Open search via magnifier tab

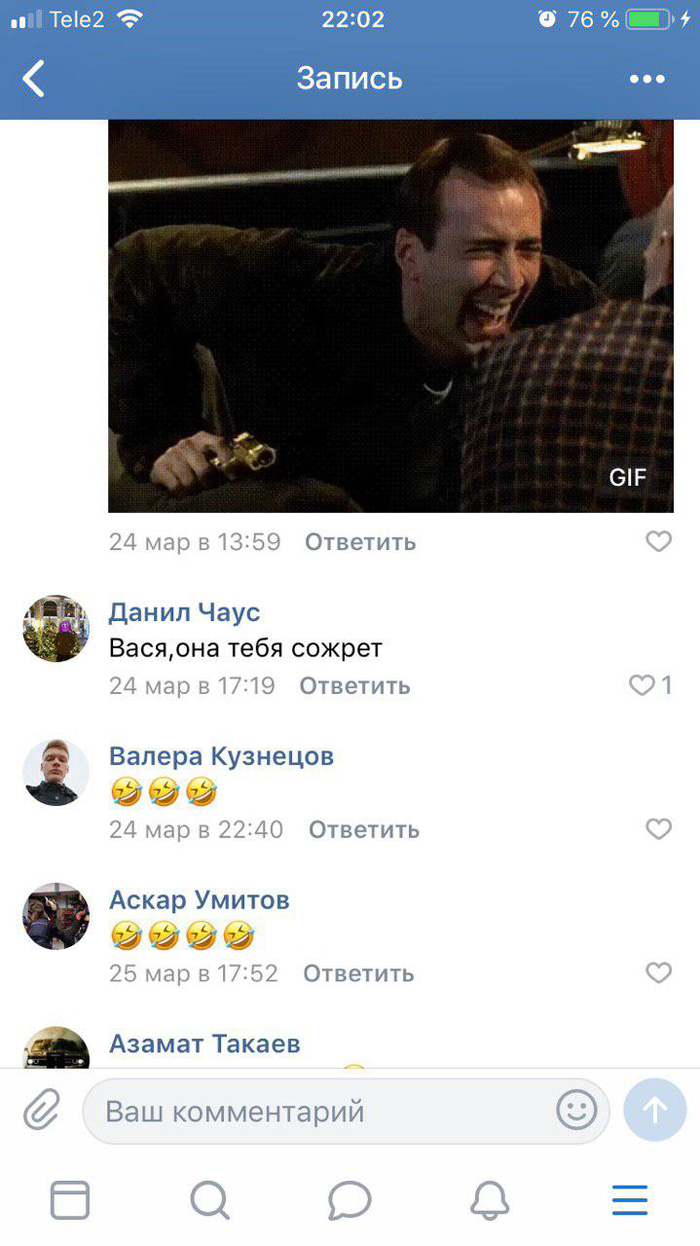click(x=210, y=1199)
